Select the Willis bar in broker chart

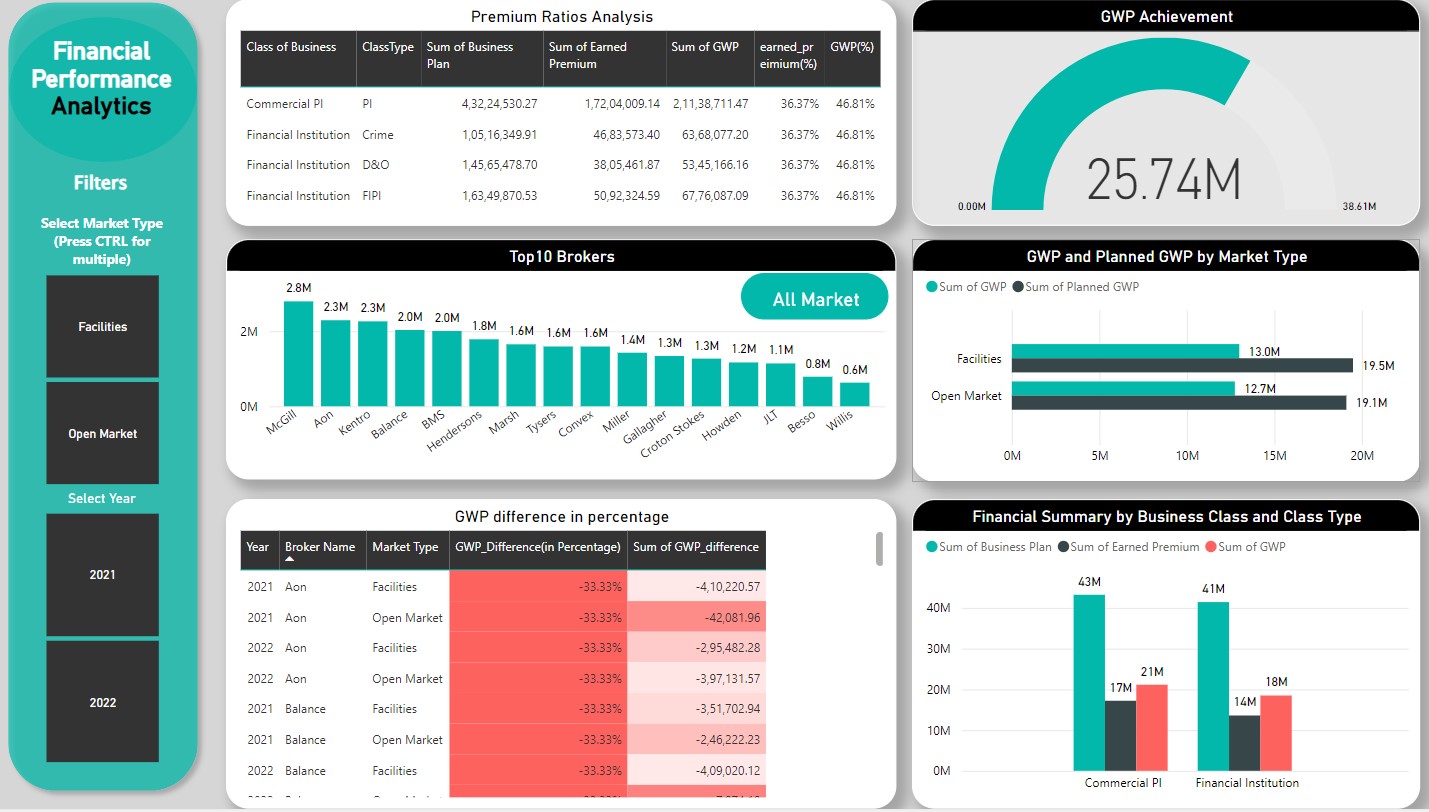click(854, 394)
